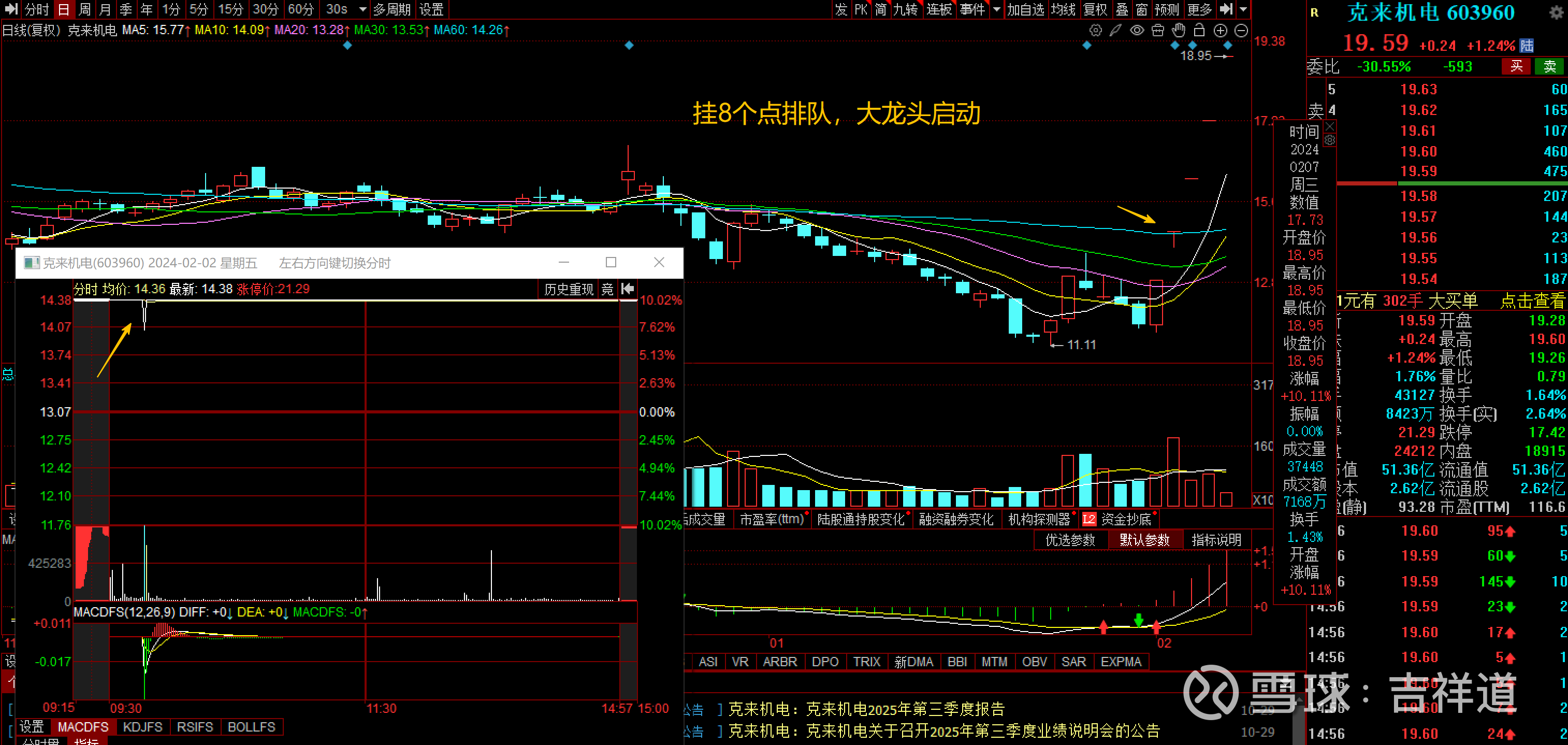Expand the dropdown arrow after 更多
1568x745 pixels.
pos(1243,9)
